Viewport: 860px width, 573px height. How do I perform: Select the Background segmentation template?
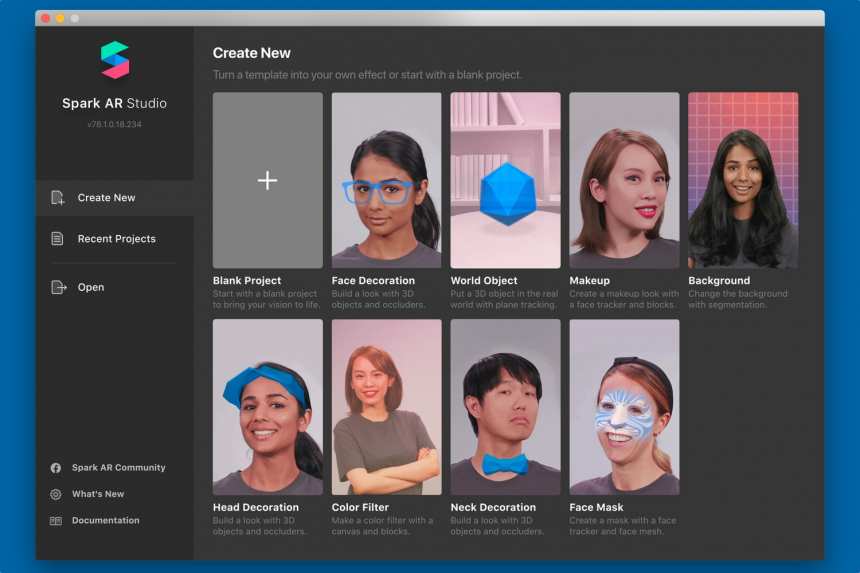(x=743, y=180)
